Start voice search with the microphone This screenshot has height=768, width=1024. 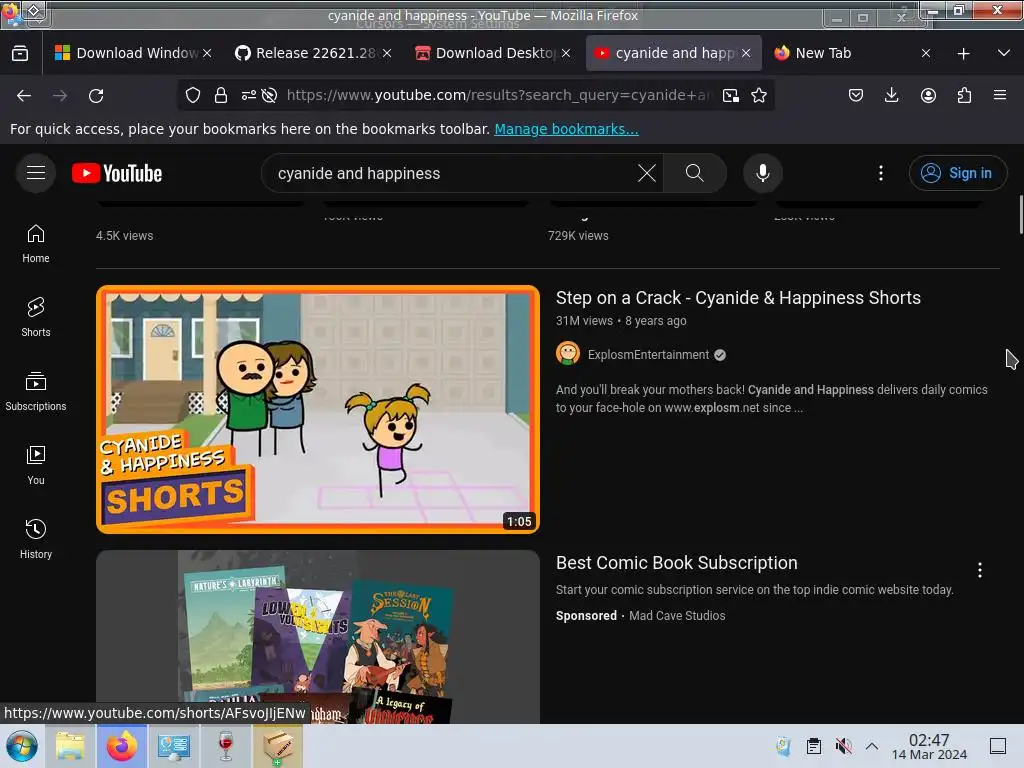(763, 173)
